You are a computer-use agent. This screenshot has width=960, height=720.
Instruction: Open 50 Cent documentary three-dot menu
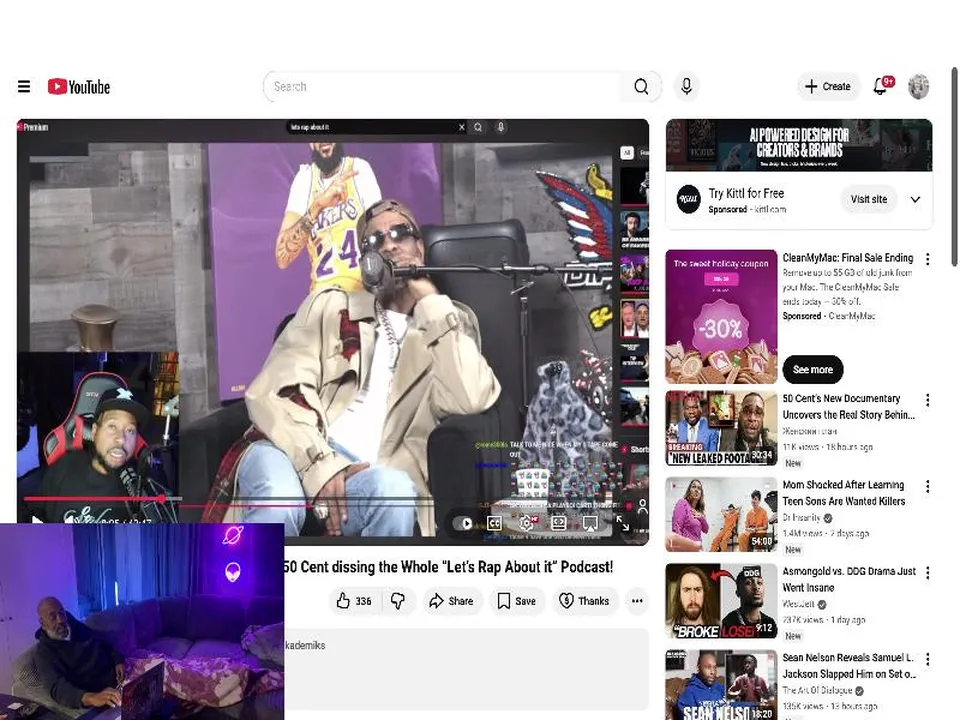928,400
